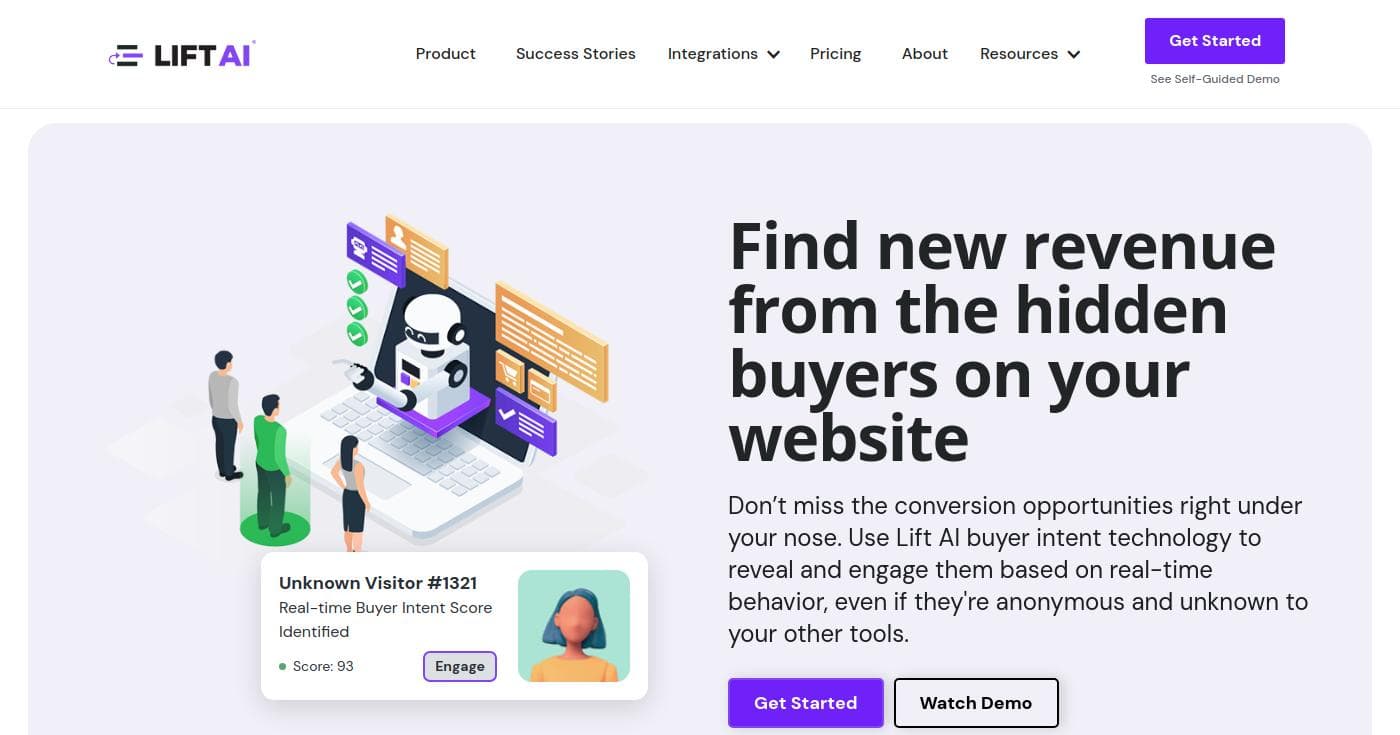Click the Engage button on visitor card
This screenshot has height=735, width=1400.
pos(460,666)
